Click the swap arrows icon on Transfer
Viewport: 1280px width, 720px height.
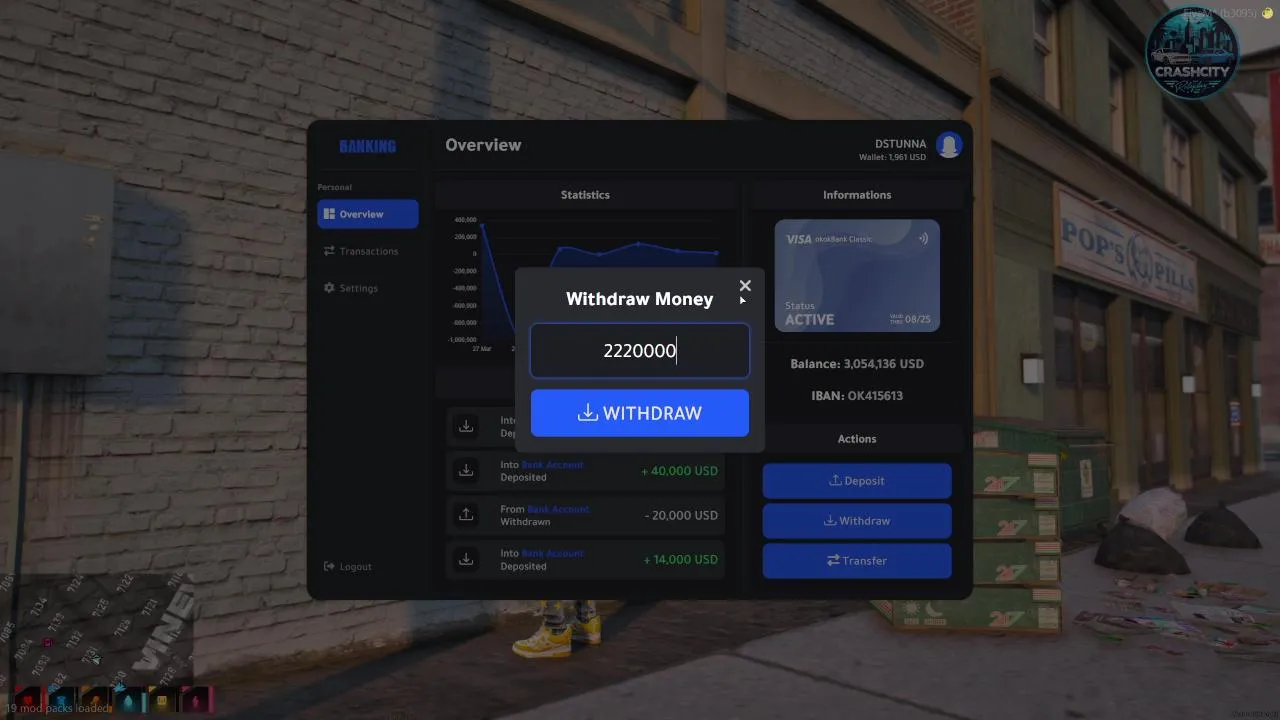tap(833, 560)
